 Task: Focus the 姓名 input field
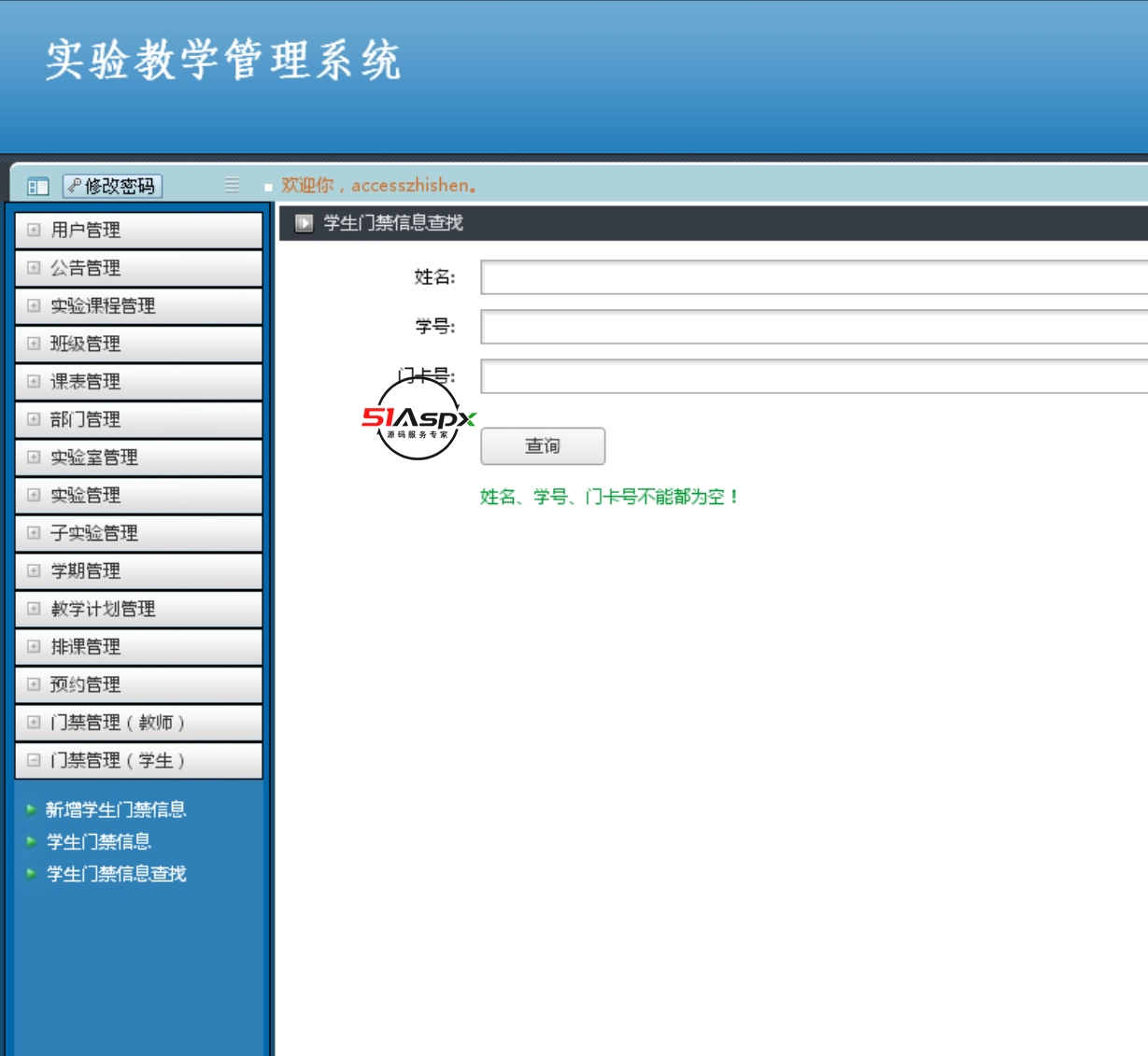click(x=815, y=277)
